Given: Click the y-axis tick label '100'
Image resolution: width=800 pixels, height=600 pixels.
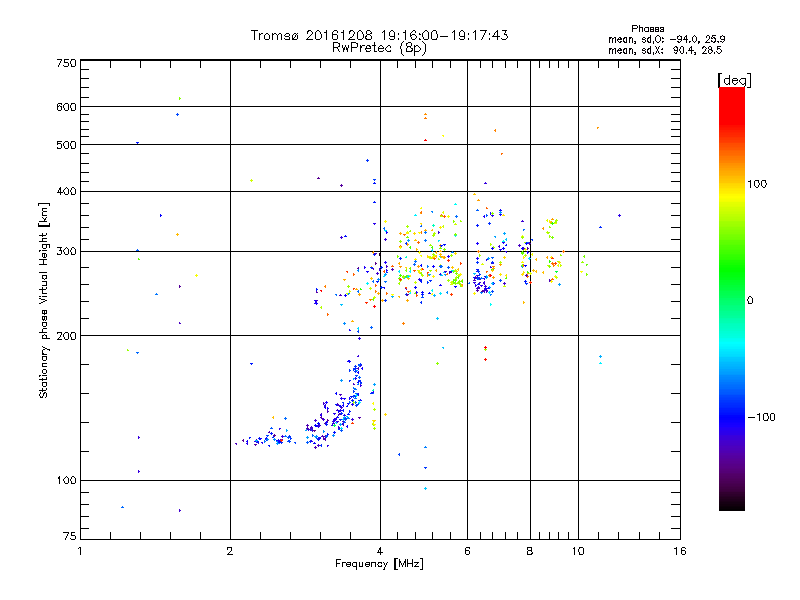Looking at the screenshot, I should pos(67,480).
